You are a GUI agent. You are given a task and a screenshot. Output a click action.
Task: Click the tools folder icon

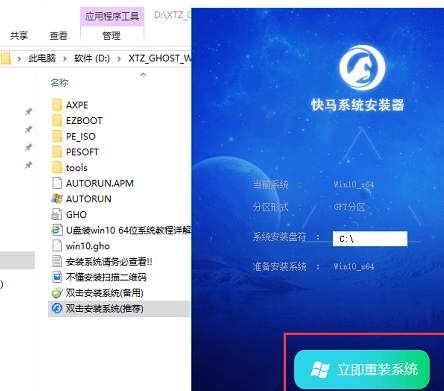tap(57, 167)
